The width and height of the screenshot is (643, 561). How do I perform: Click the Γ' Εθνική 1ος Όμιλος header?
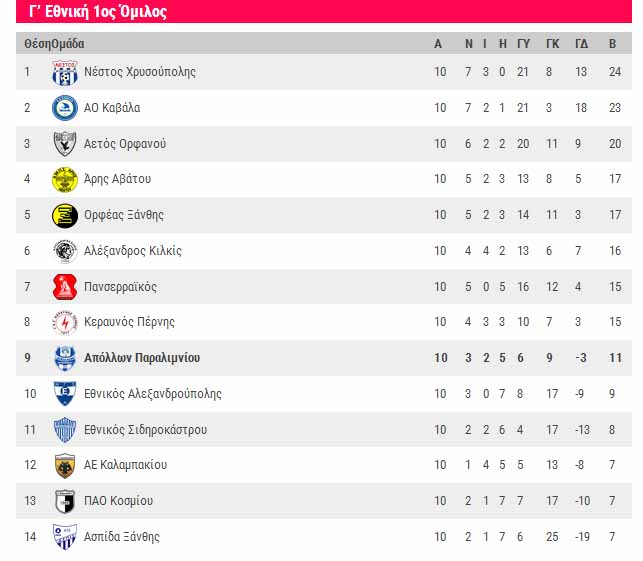98,11
